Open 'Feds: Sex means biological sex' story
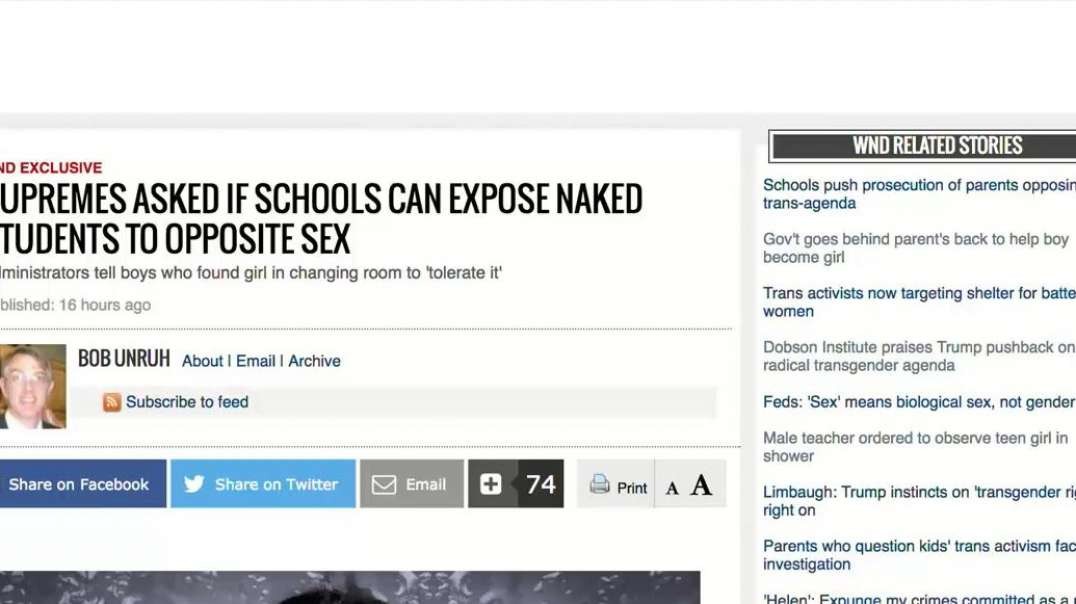Screen dimensions: 1076x604 [x=920, y=402]
